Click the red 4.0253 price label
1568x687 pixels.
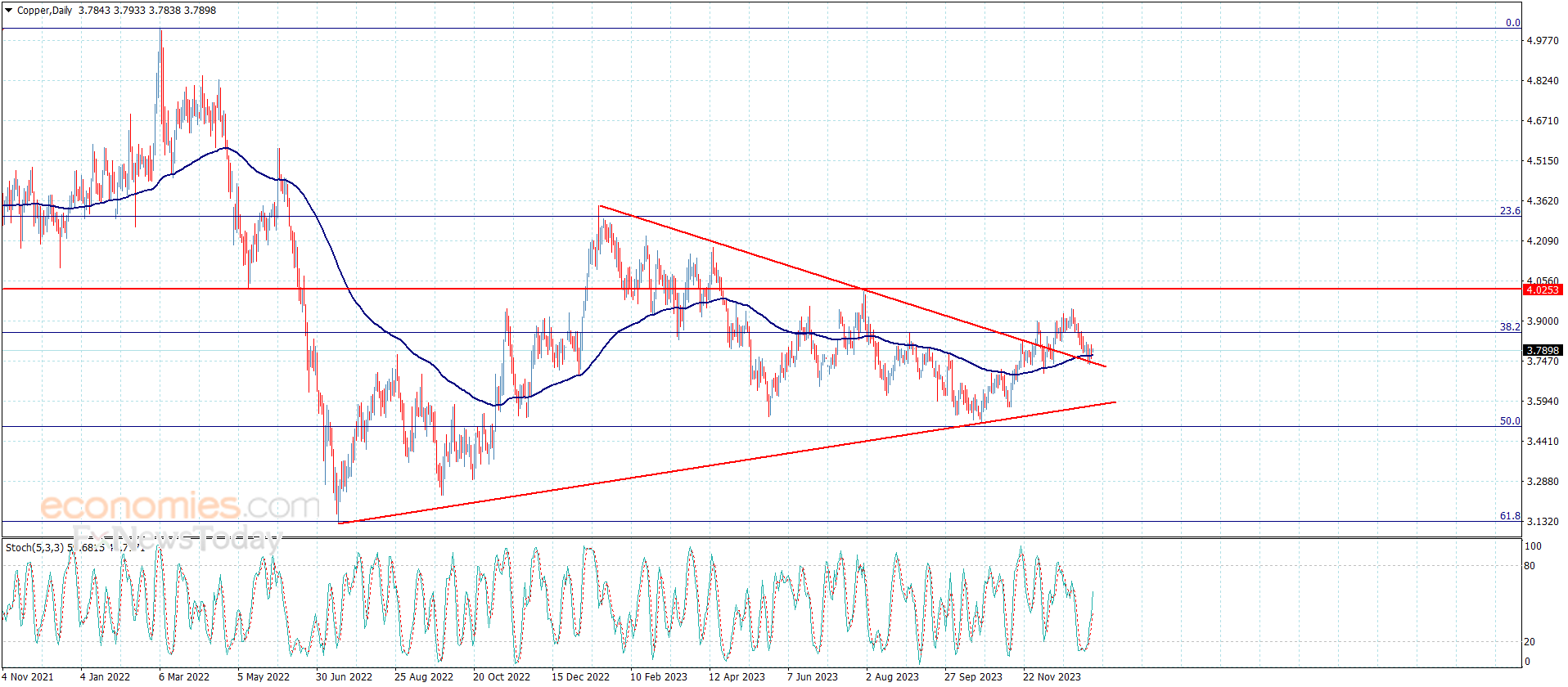(x=1543, y=290)
